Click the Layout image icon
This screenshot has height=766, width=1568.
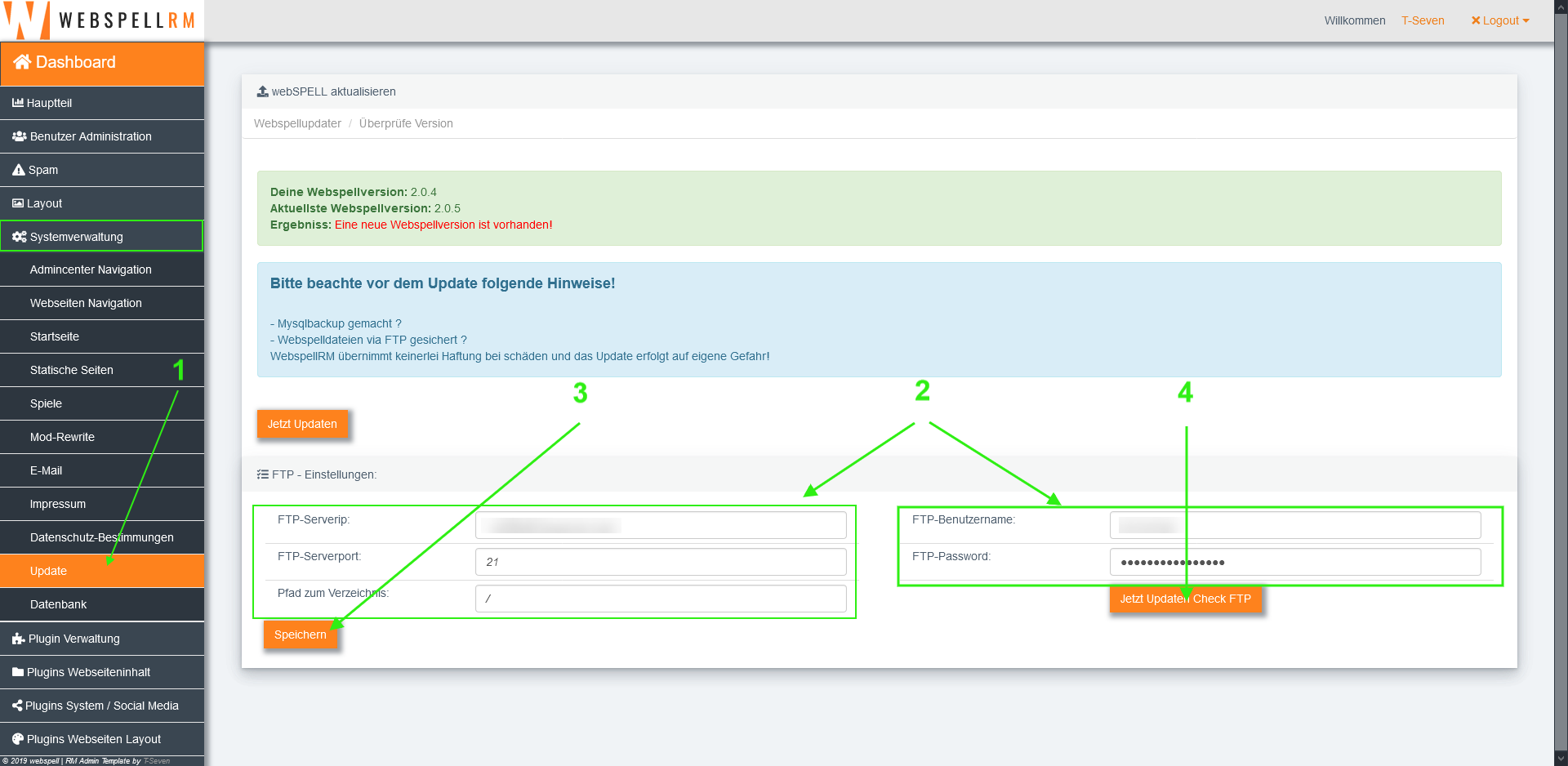pyautogui.click(x=18, y=203)
